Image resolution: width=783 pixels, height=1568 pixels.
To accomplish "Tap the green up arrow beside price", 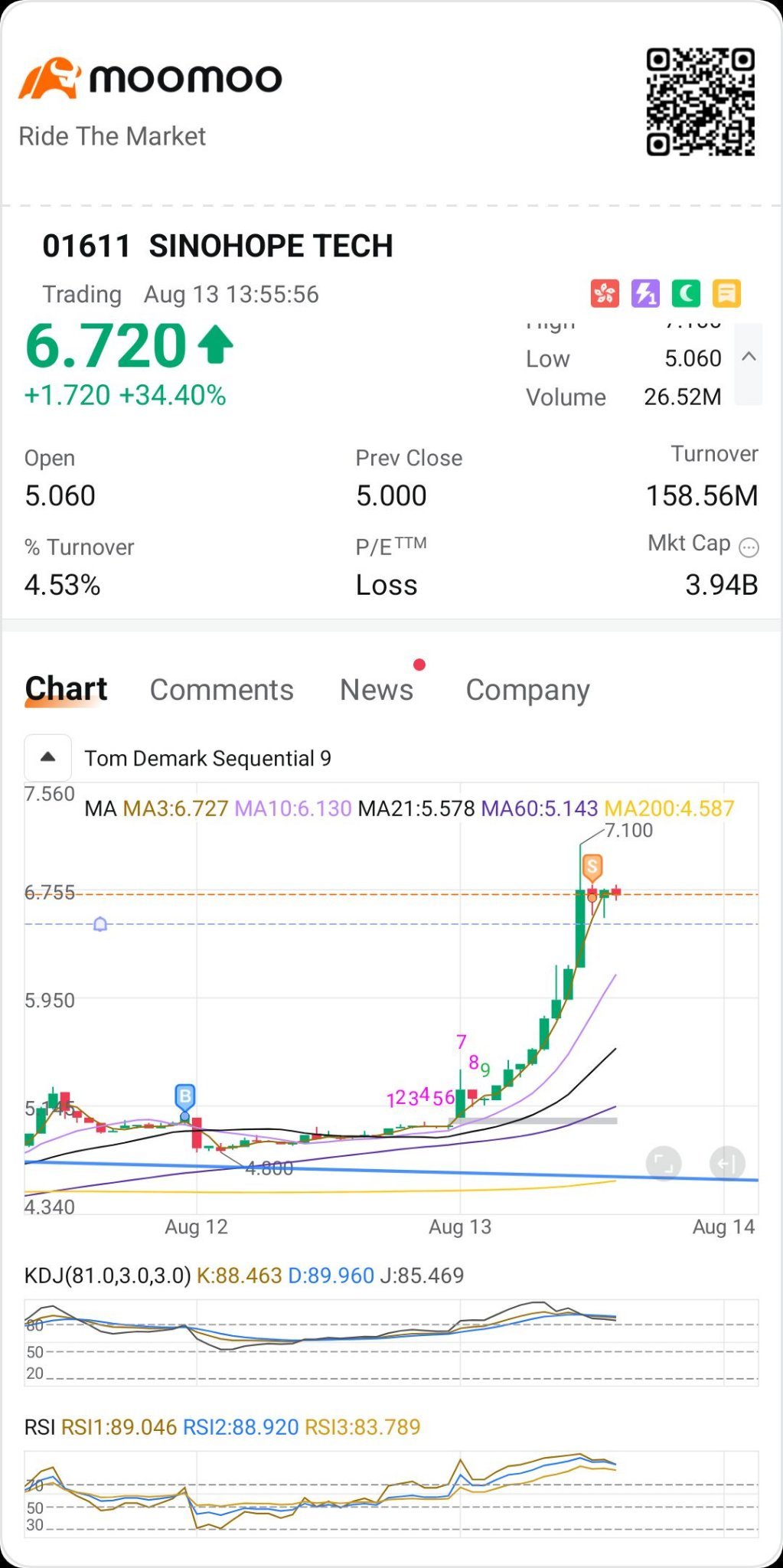I will point(216,345).
